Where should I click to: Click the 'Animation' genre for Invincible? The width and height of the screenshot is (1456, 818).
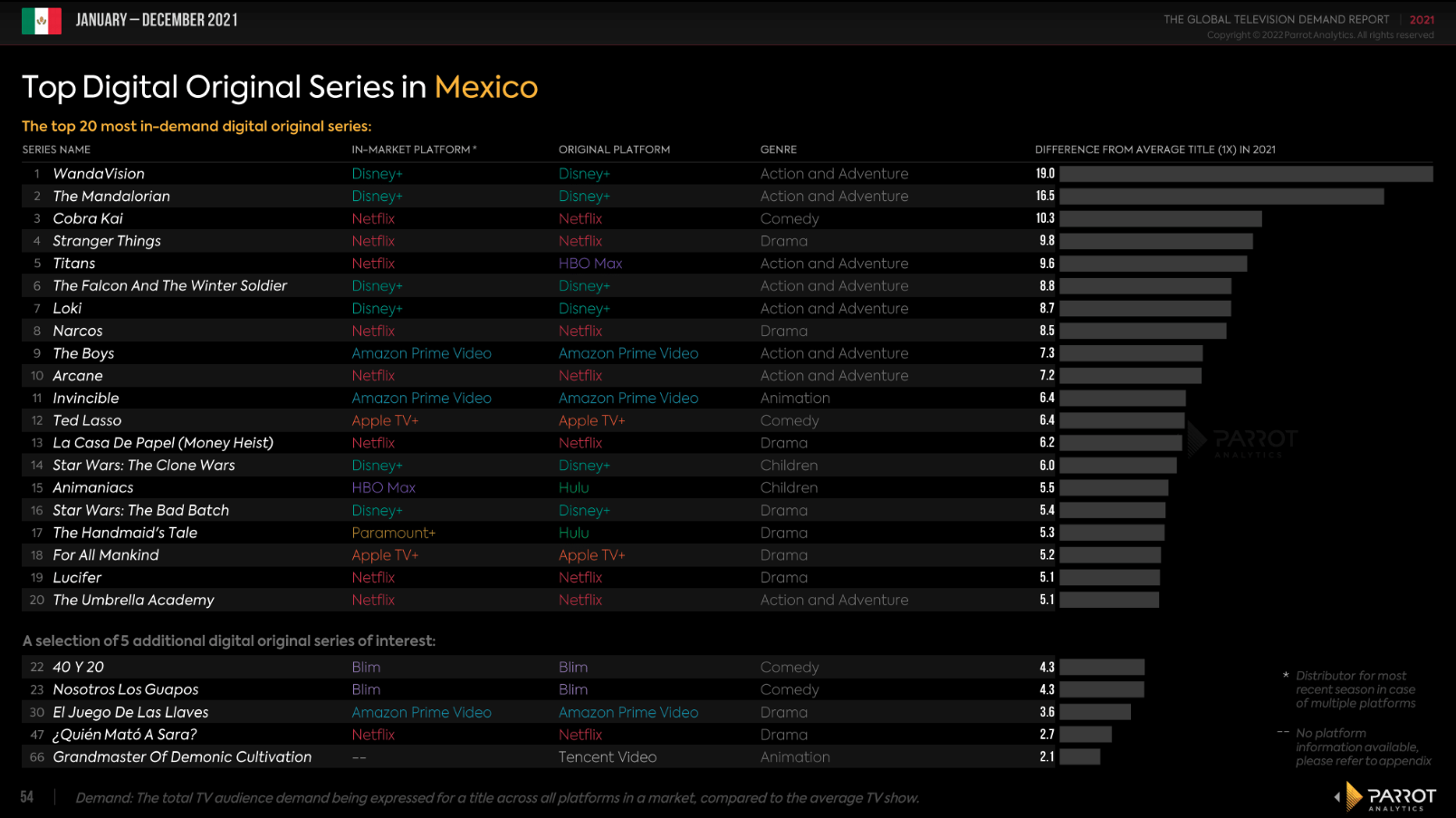pyautogui.click(x=795, y=399)
